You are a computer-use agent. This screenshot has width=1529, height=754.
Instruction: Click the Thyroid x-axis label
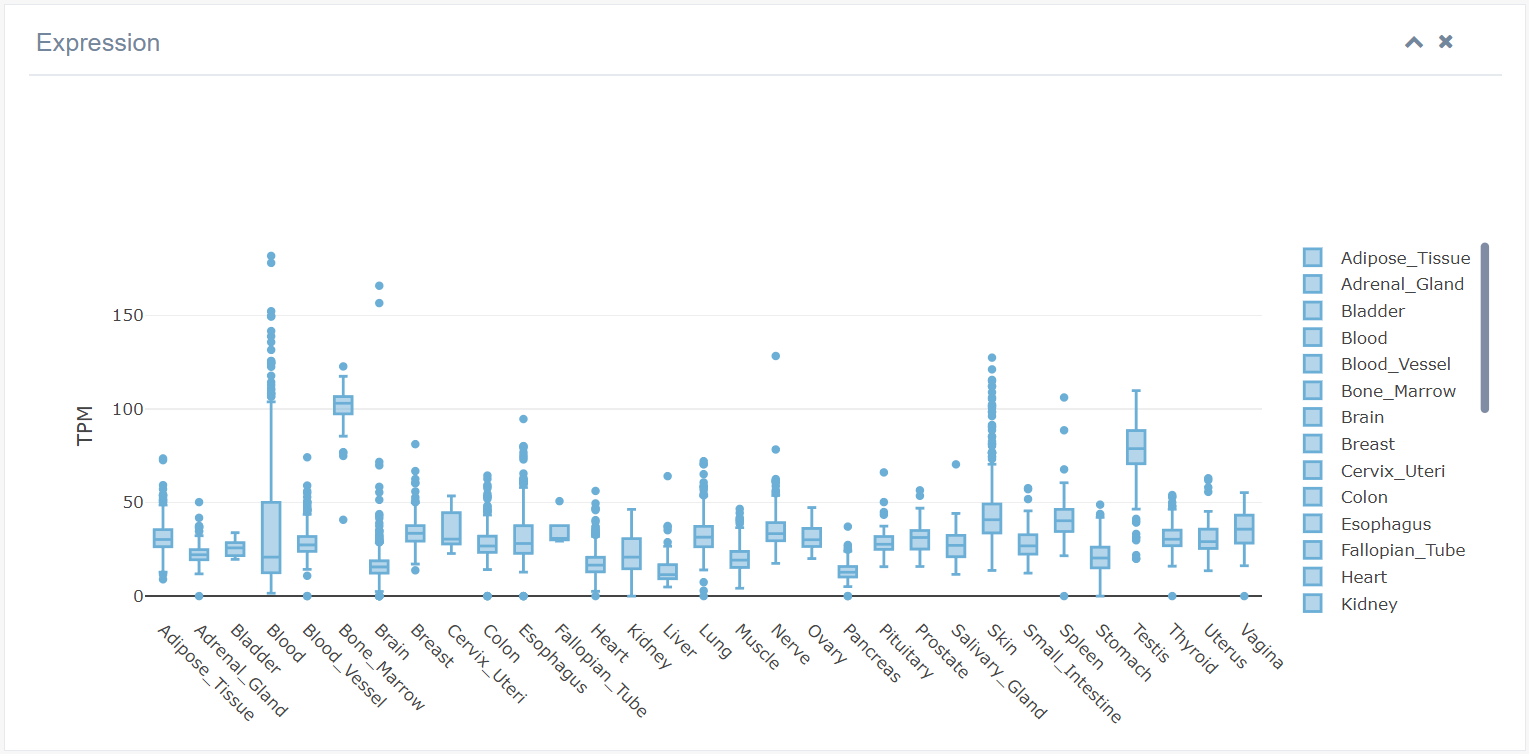[x=1192, y=648]
